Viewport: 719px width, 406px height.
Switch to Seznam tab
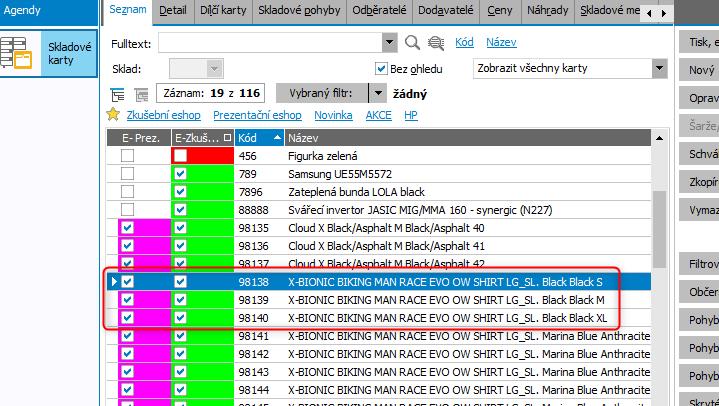click(x=128, y=10)
